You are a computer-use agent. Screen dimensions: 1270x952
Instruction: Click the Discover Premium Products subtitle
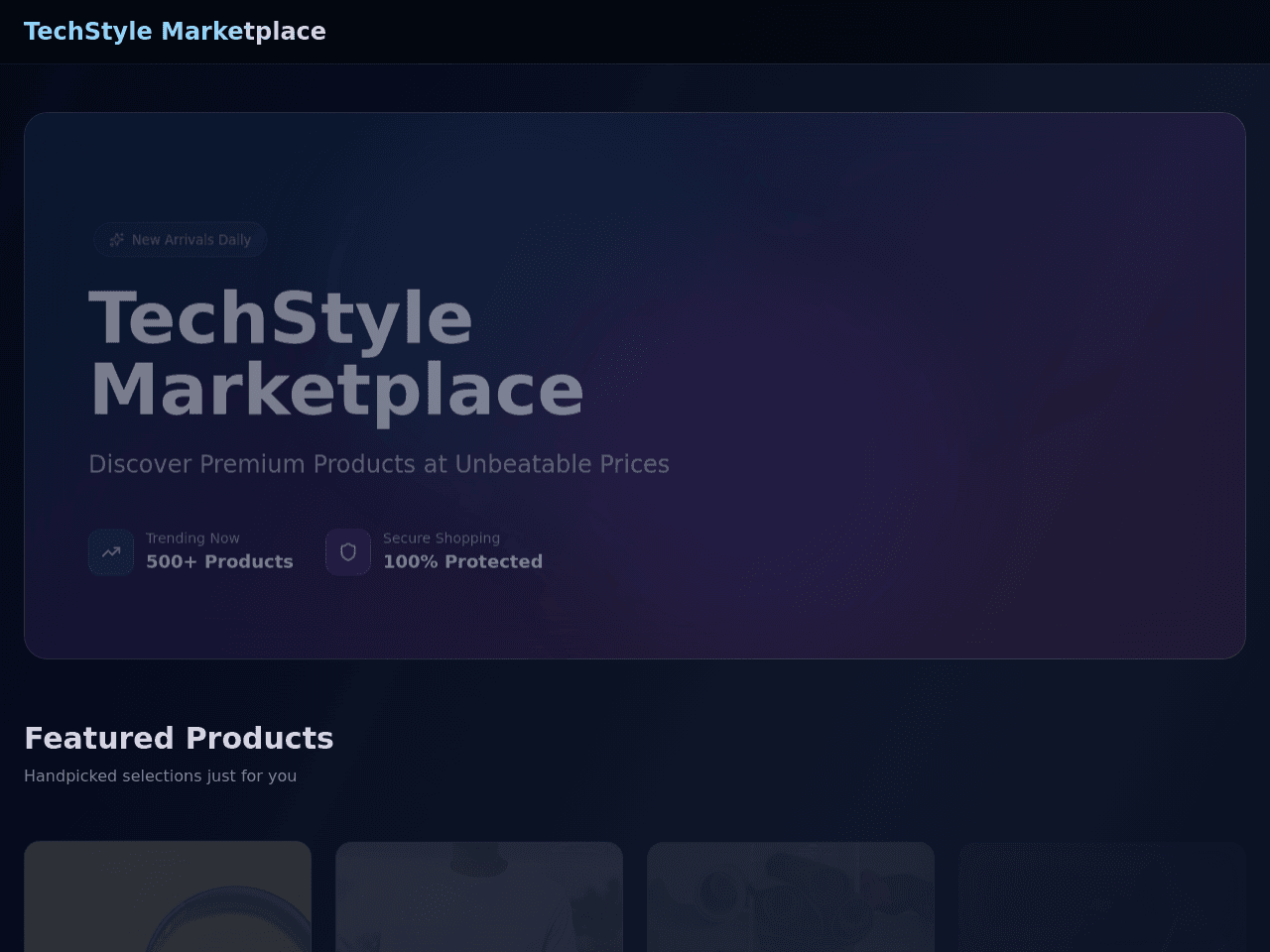[x=379, y=464]
